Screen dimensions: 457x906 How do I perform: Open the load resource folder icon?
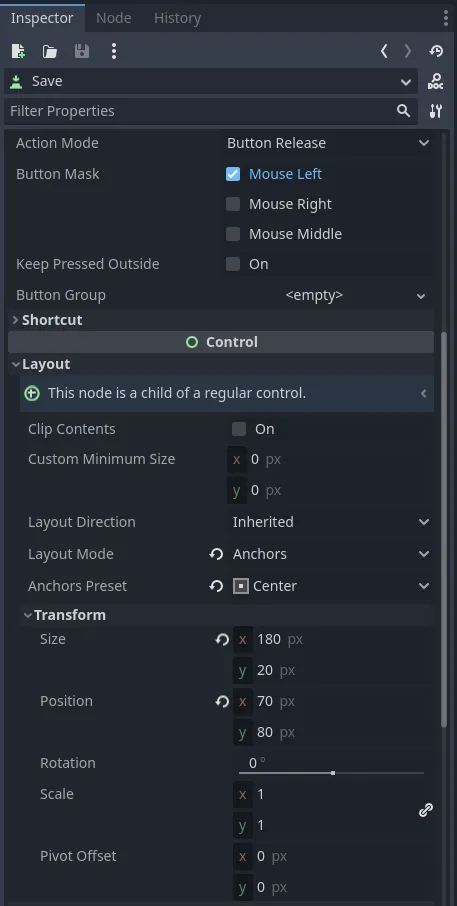(x=50, y=51)
